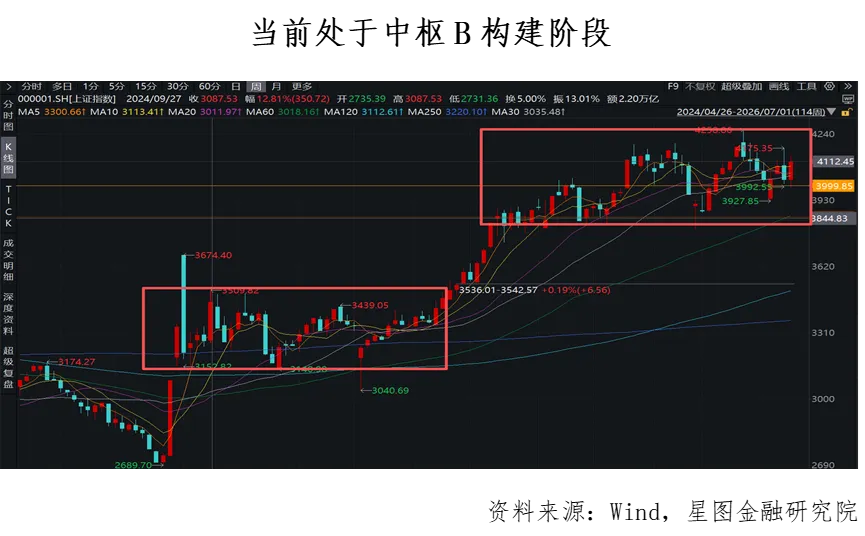Click the WF monitor icon
The height and width of the screenshot is (536, 865).
(x=848, y=99)
